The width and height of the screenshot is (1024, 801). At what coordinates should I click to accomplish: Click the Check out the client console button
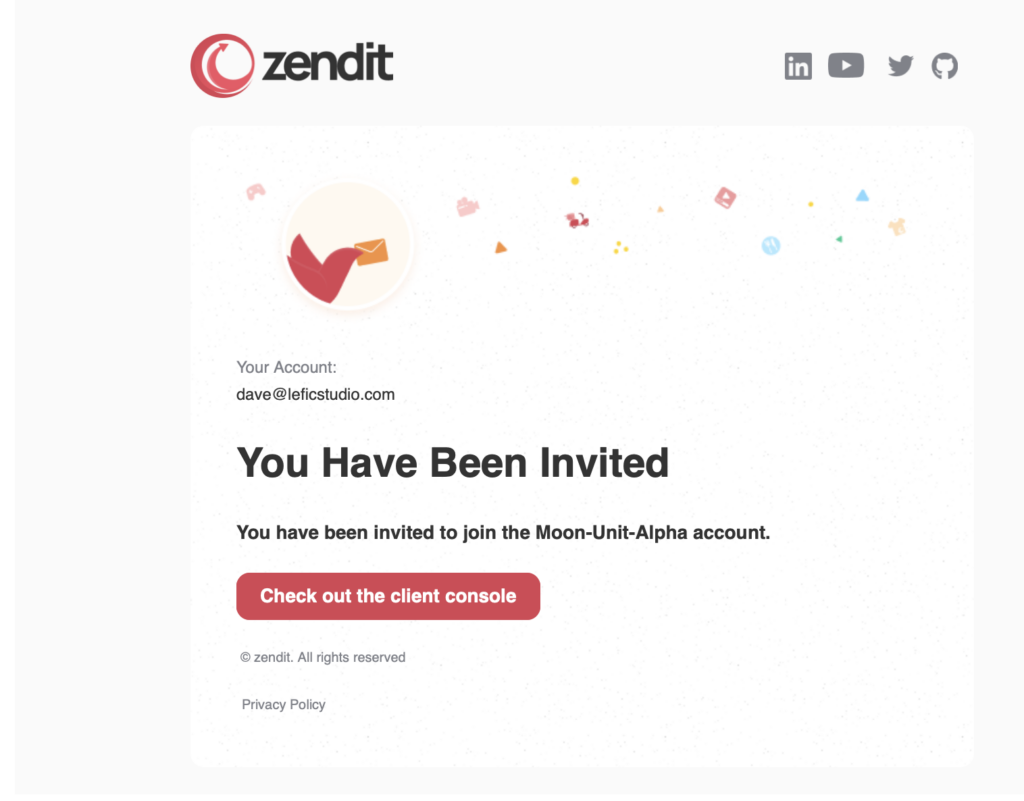point(388,596)
